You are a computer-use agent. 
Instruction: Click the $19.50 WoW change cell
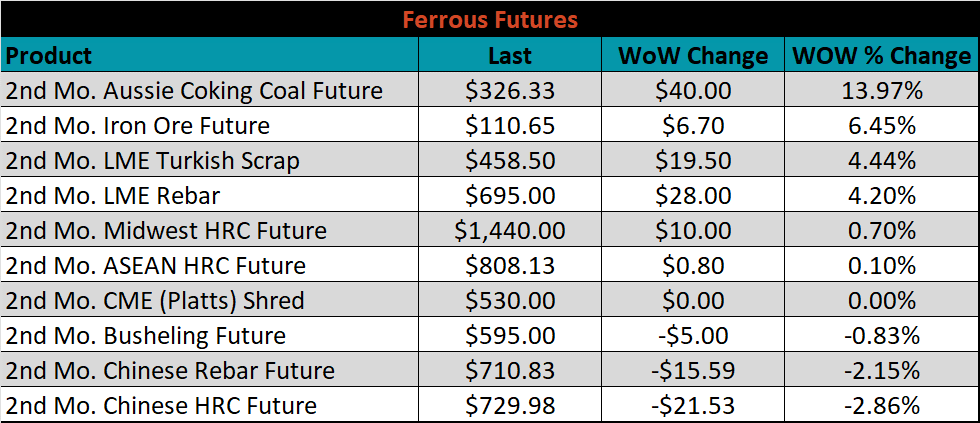click(x=692, y=160)
